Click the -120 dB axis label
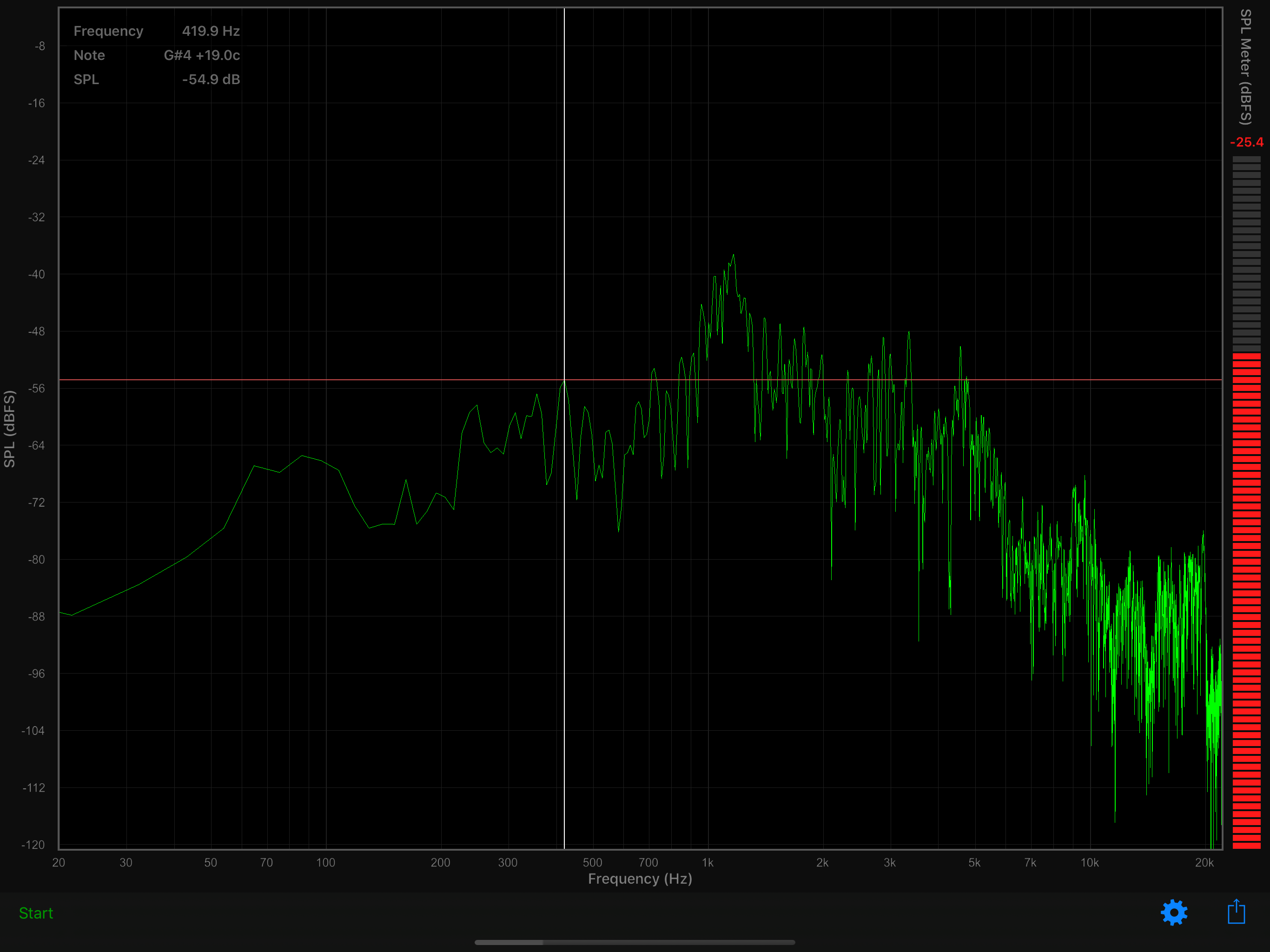The image size is (1270, 952). pyautogui.click(x=33, y=845)
